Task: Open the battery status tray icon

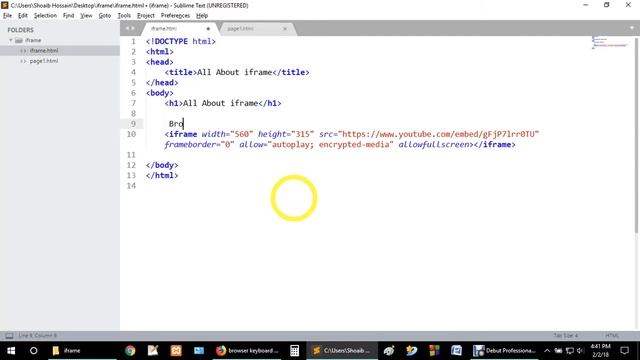Action: (558, 351)
